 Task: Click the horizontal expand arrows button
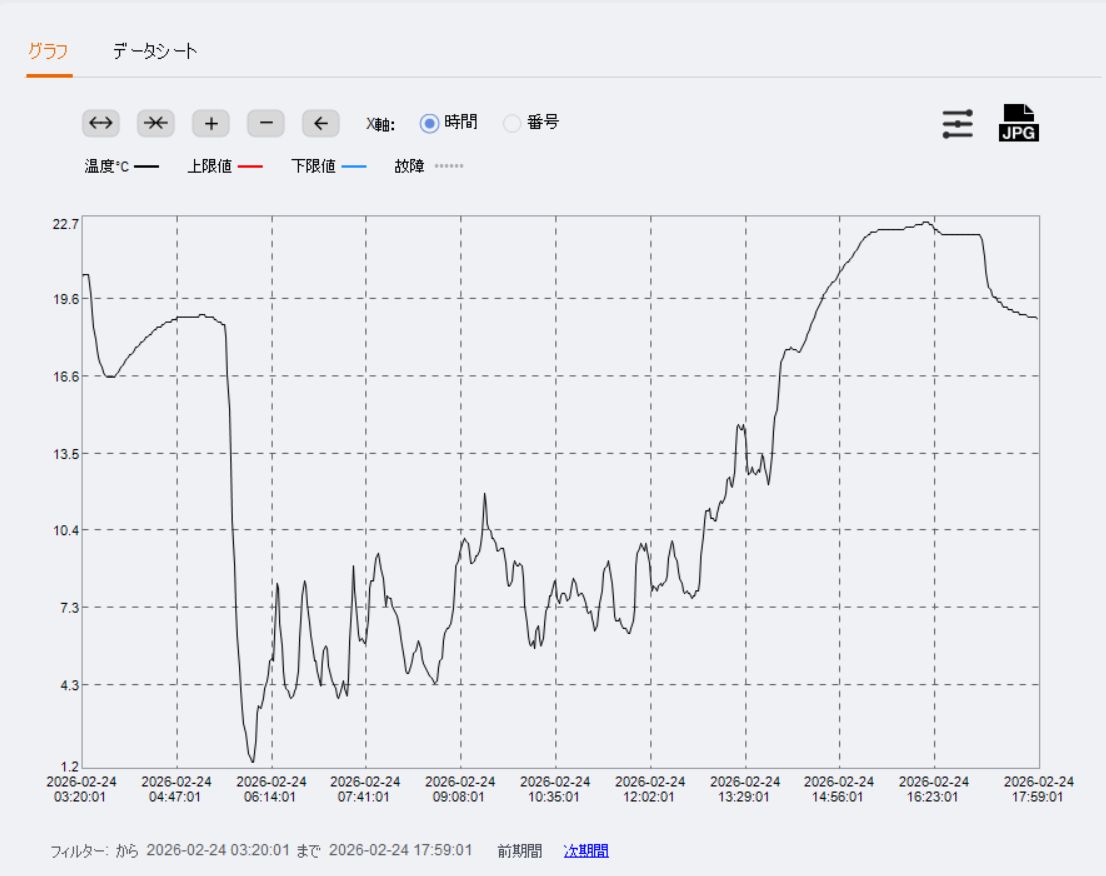pyautogui.click(x=100, y=123)
